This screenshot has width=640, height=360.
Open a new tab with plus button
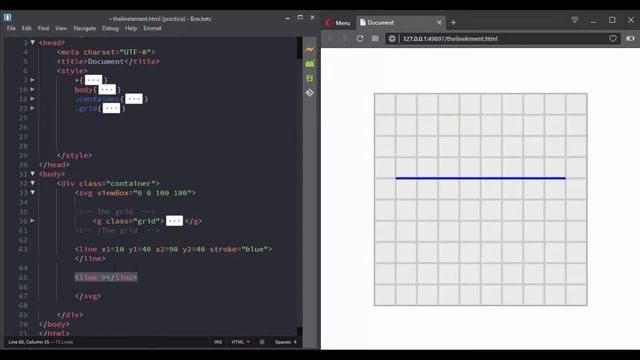pos(453,22)
